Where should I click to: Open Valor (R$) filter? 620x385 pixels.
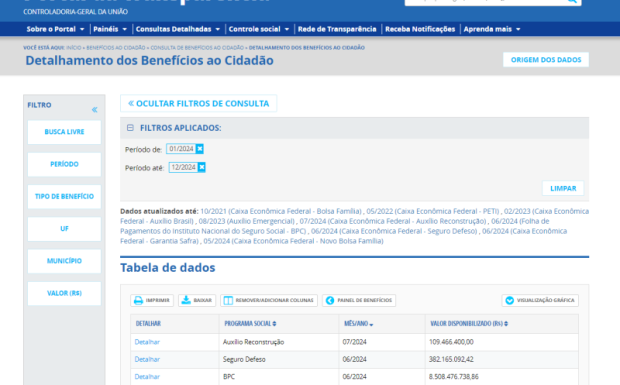pos(64,293)
